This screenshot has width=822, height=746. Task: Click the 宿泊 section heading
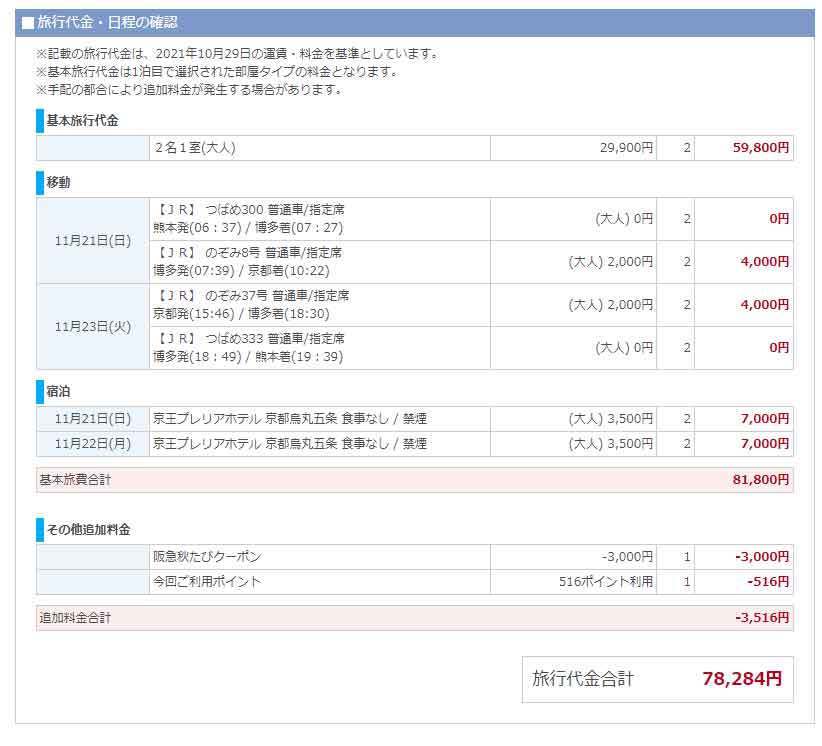[x=58, y=392]
